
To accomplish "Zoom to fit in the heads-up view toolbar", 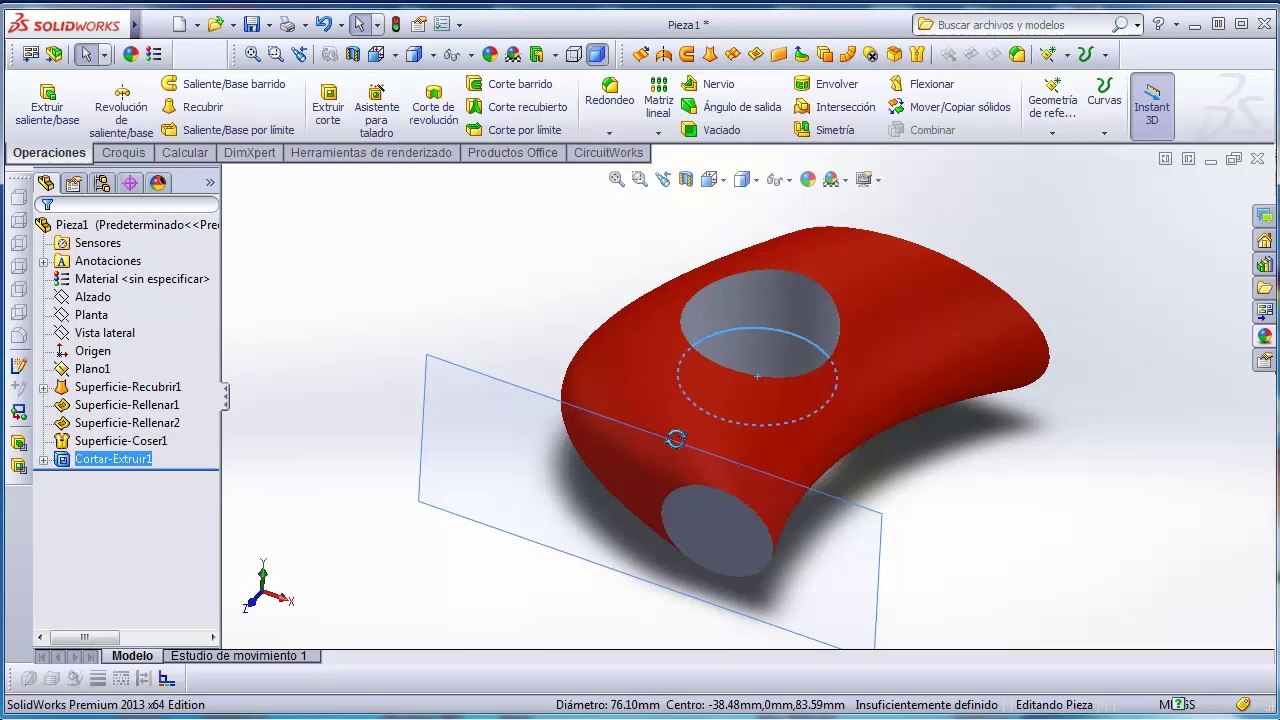I will point(617,180).
